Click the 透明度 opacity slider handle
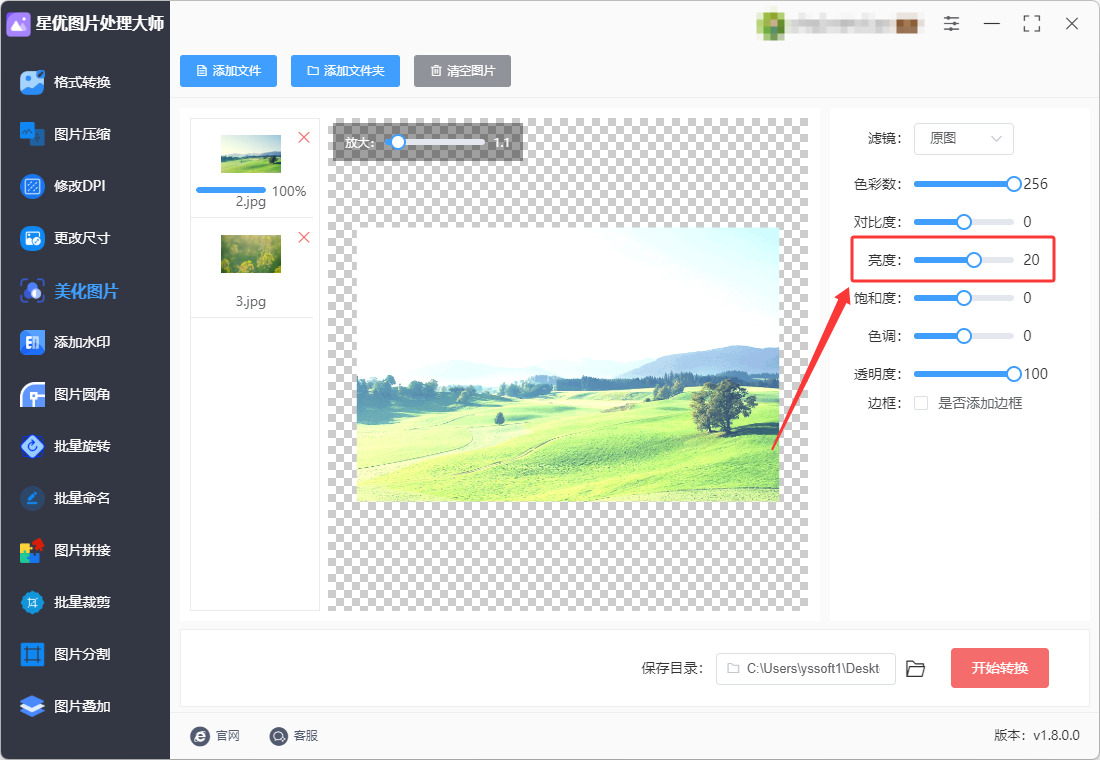This screenshot has width=1100, height=760. [1014, 374]
